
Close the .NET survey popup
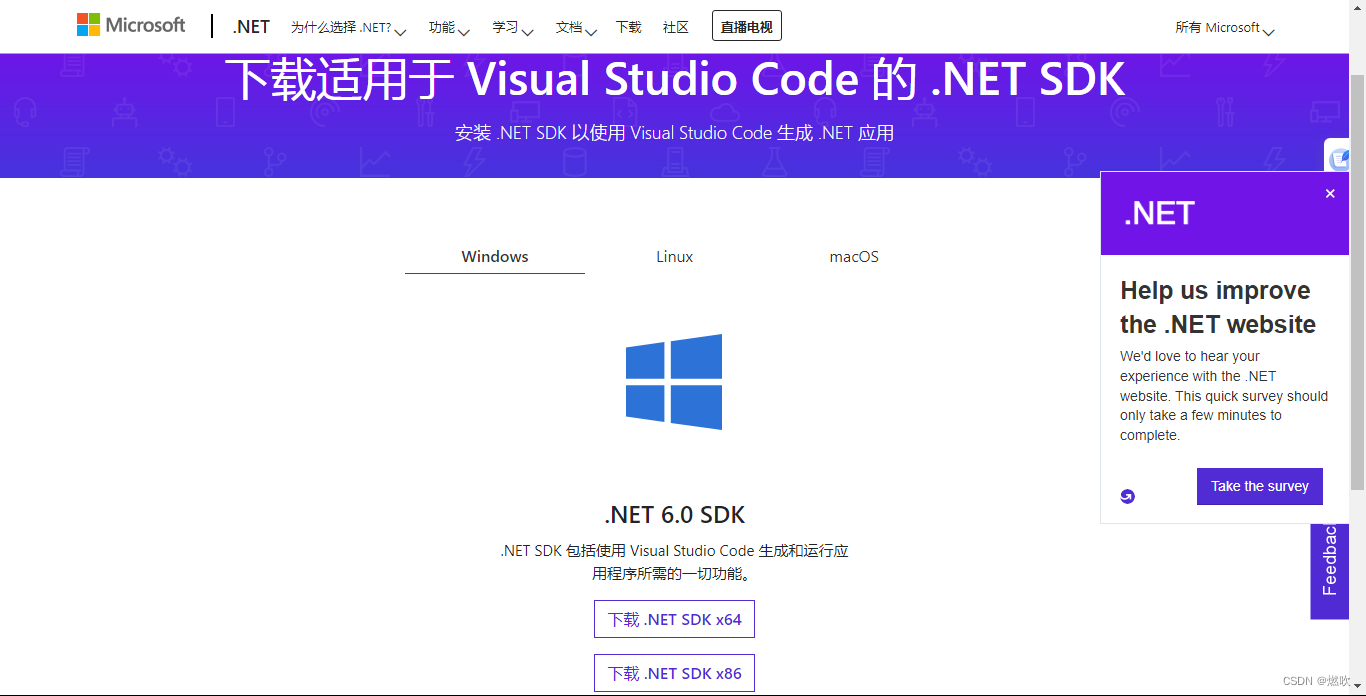click(x=1330, y=194)
